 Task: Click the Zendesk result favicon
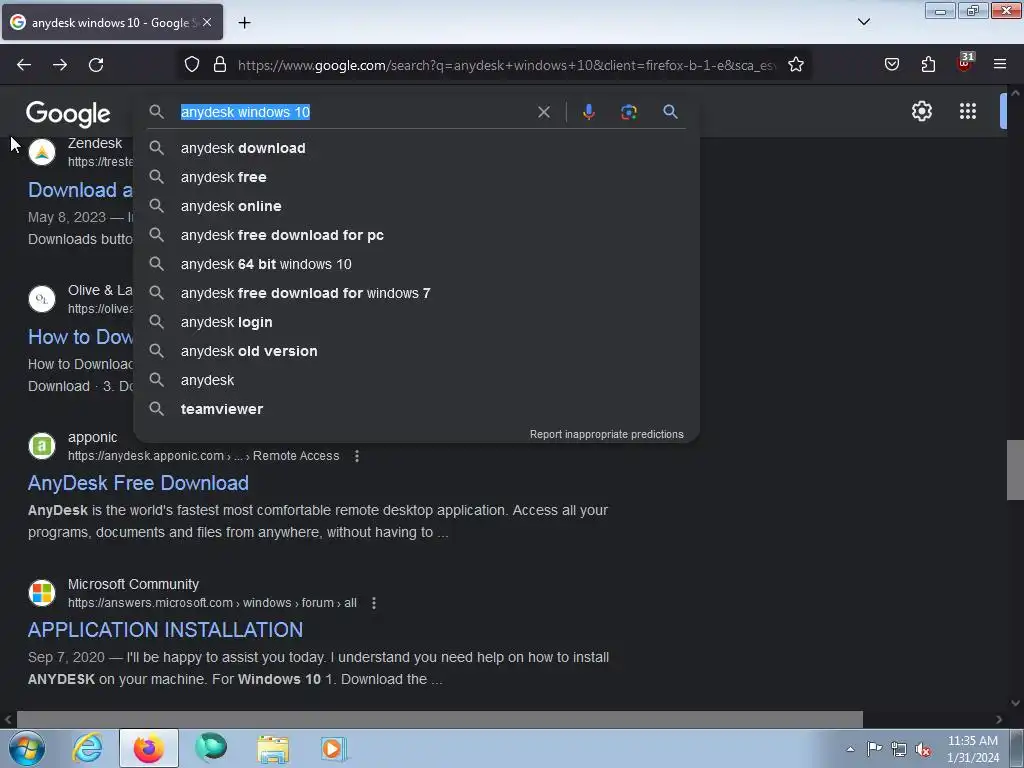[42, 152]
